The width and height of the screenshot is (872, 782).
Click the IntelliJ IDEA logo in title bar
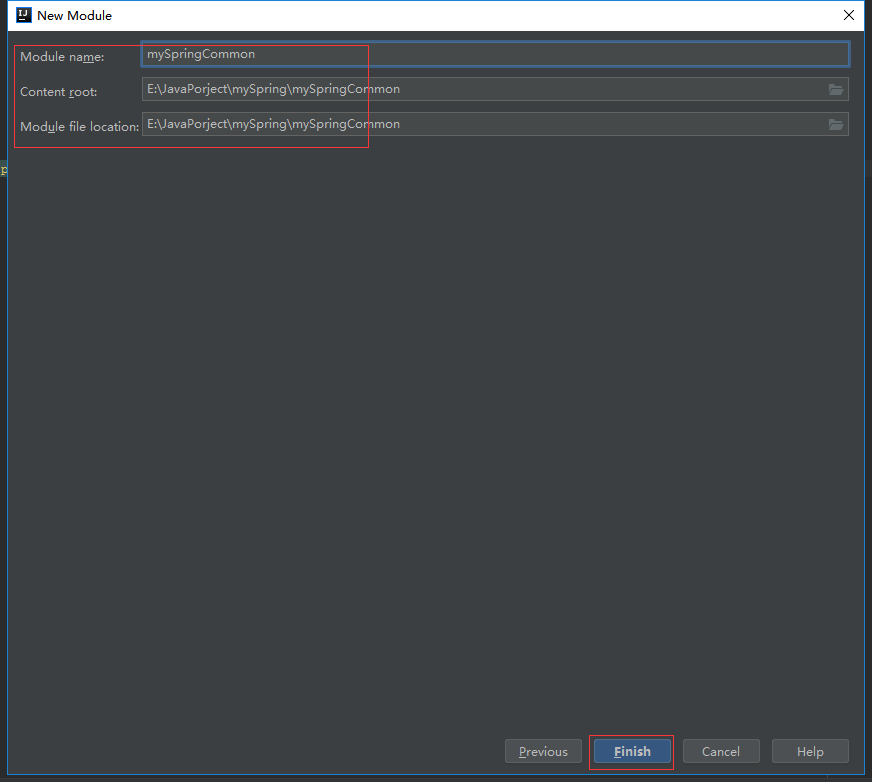pyautogui.click(x=24, y=15)
